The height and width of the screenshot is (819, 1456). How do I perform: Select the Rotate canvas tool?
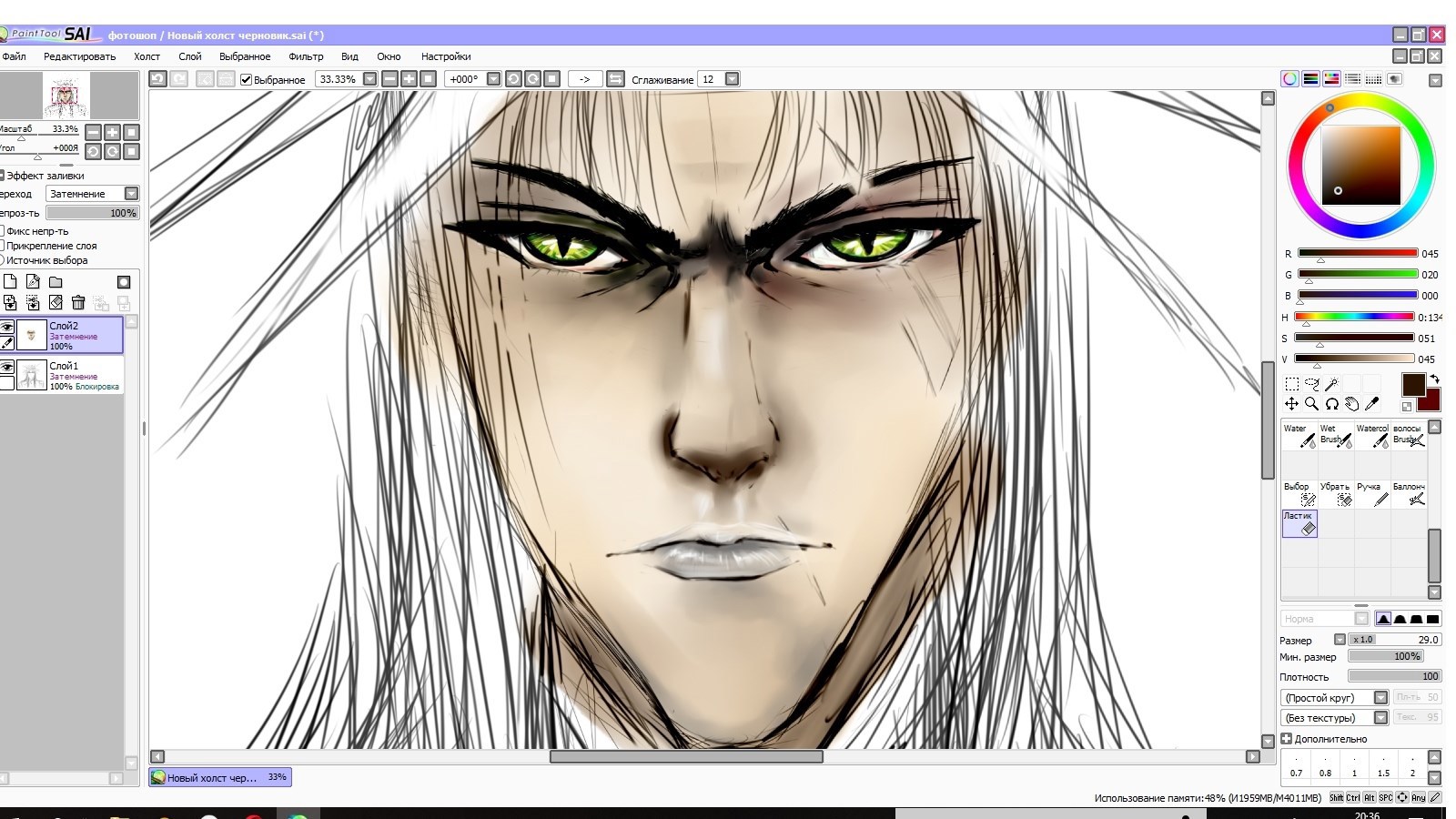point(1331,404)
